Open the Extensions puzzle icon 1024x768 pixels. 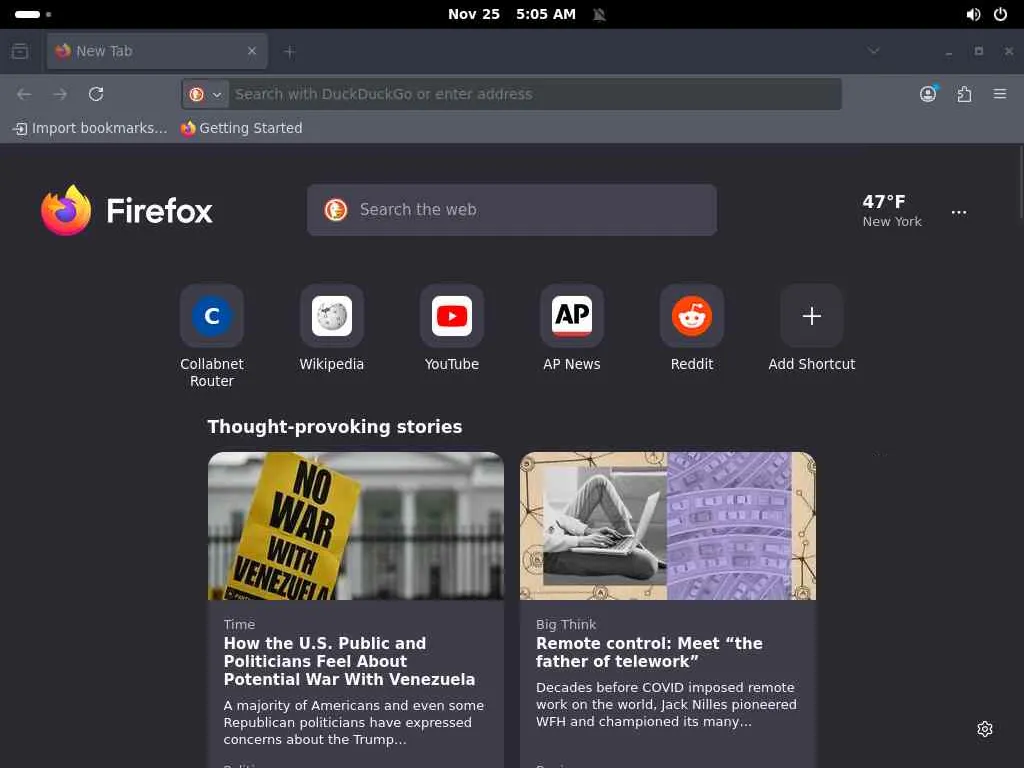(964, 94)
